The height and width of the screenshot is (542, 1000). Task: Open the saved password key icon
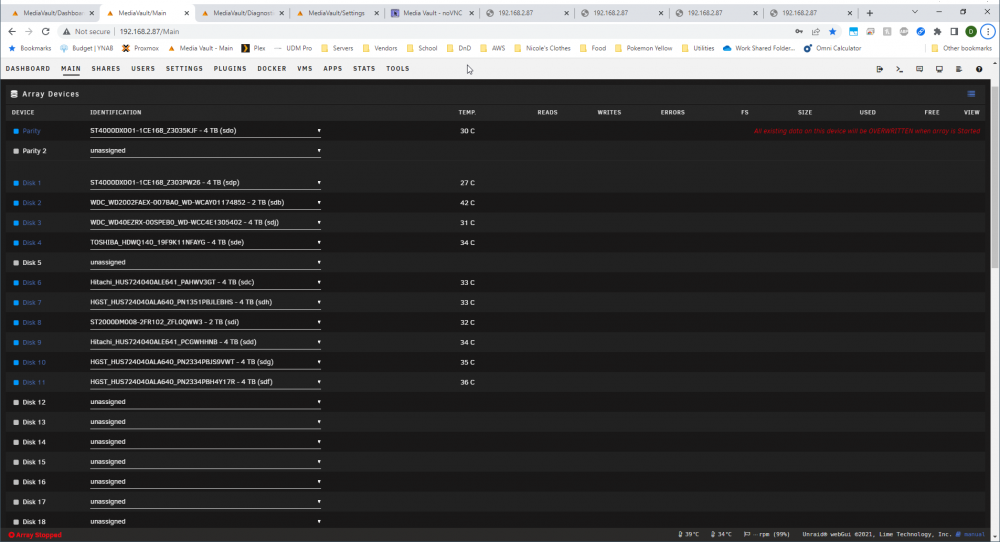[x=798, y=31]
